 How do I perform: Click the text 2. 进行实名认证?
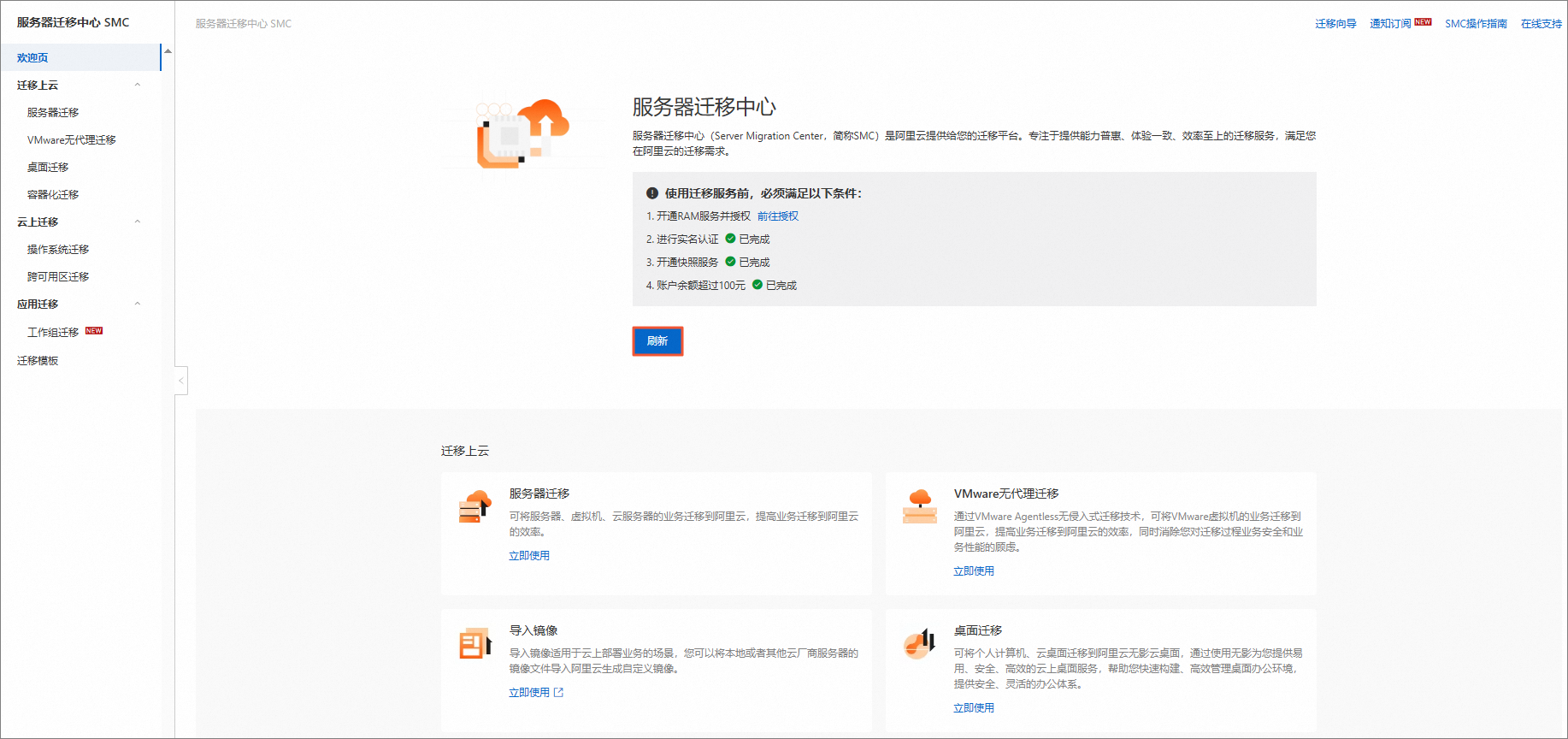682,239
